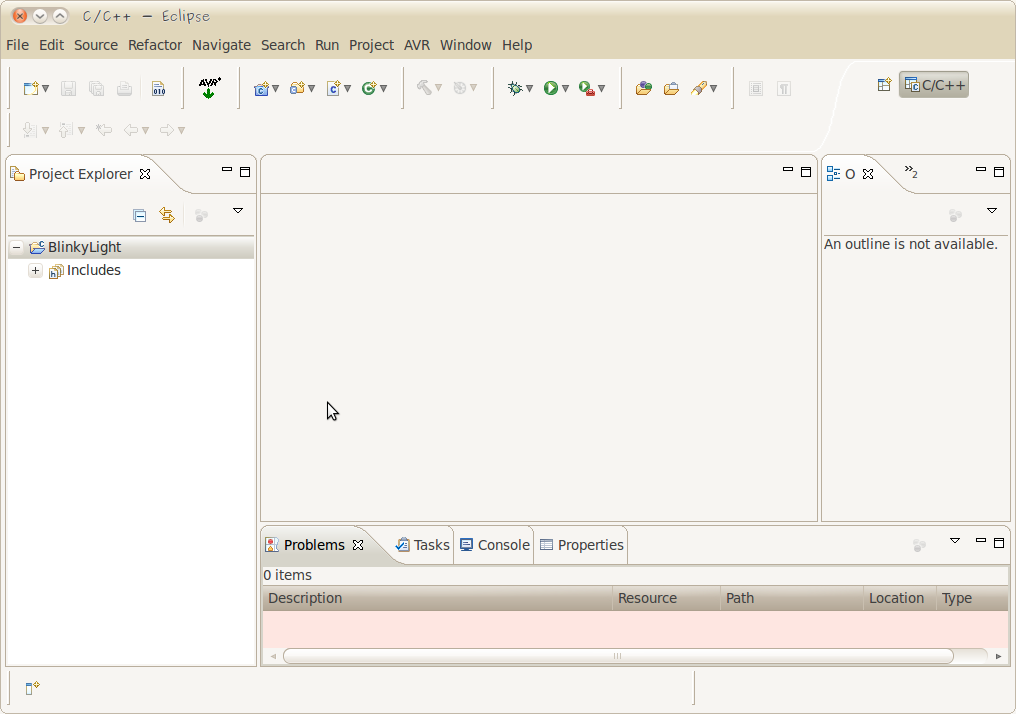Click the AVR upload to device icon
This screenshot has width=1016, height=714.
point(209,87)
